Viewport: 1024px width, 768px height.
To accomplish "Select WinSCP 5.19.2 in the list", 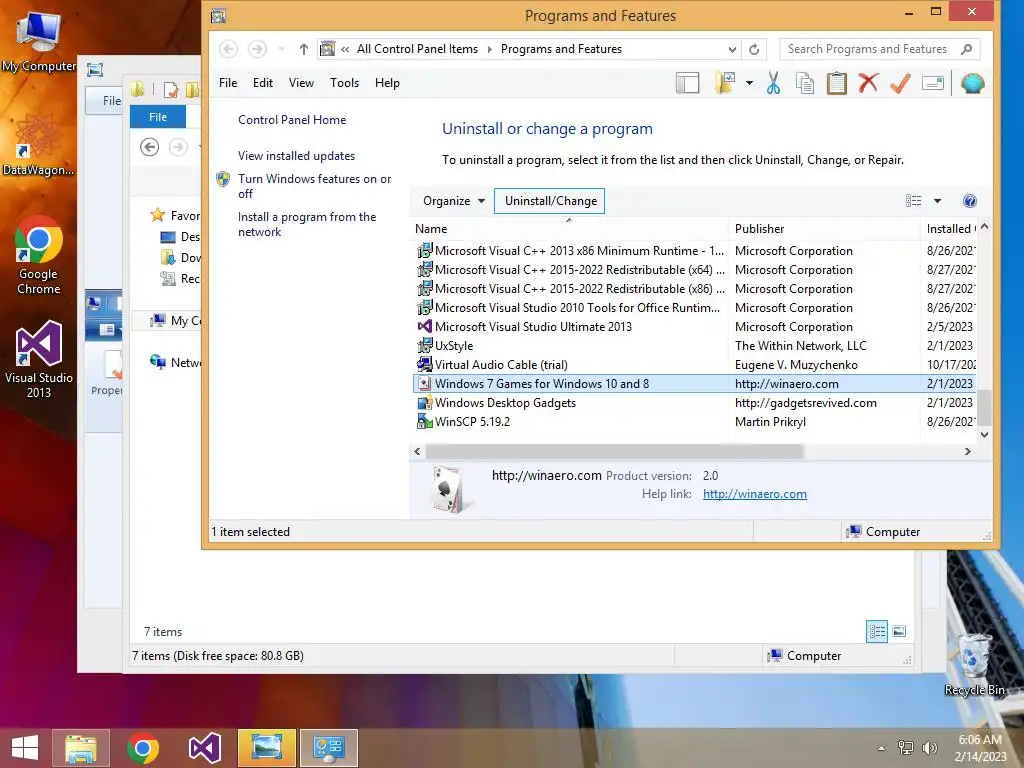I will [x=694, y=422].
